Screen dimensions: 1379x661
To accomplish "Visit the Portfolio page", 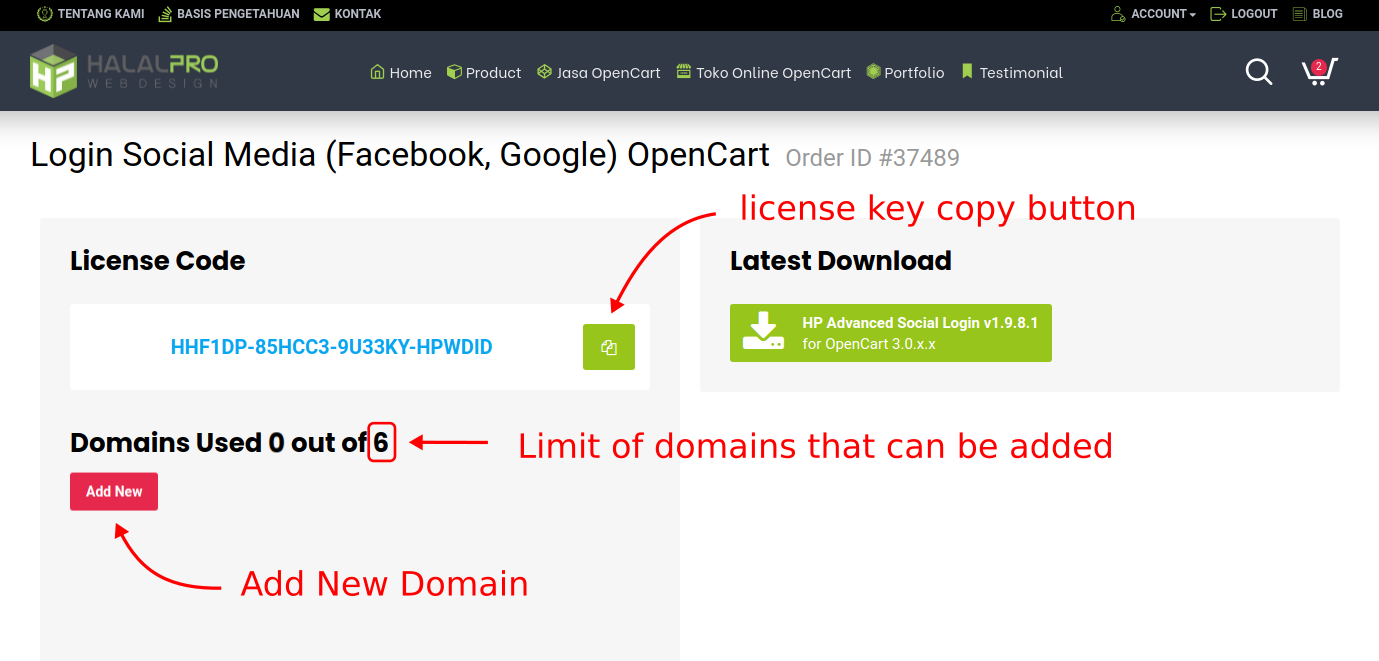I will tap(905, 72).
